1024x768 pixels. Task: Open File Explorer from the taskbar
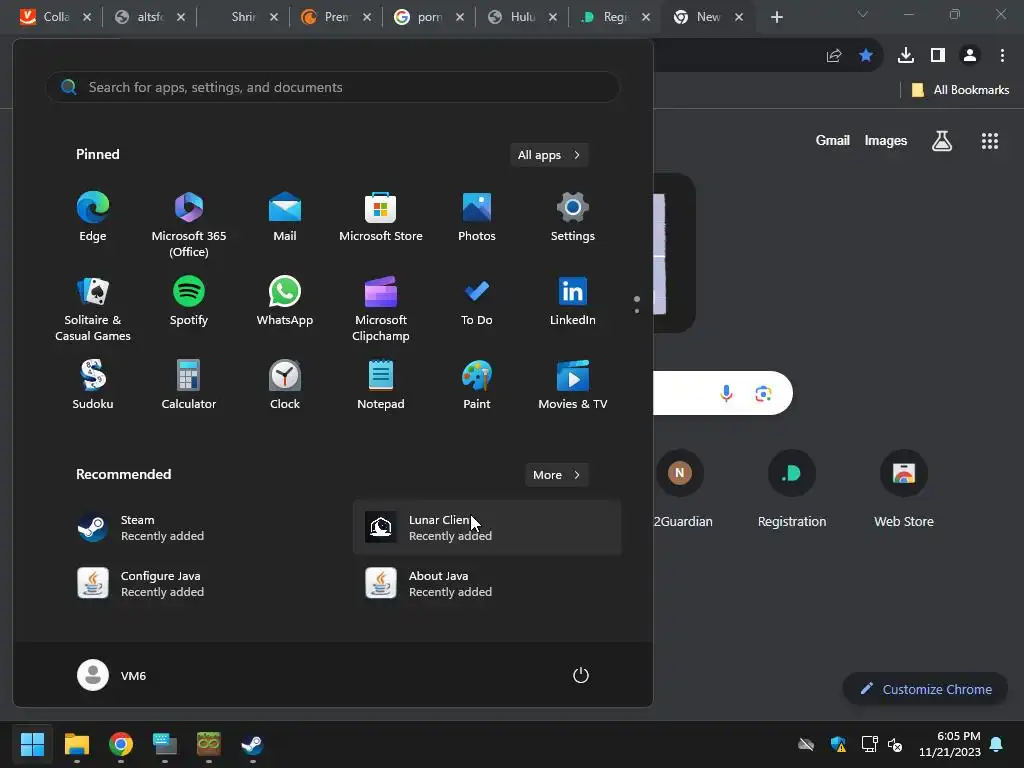click(76, 744)
